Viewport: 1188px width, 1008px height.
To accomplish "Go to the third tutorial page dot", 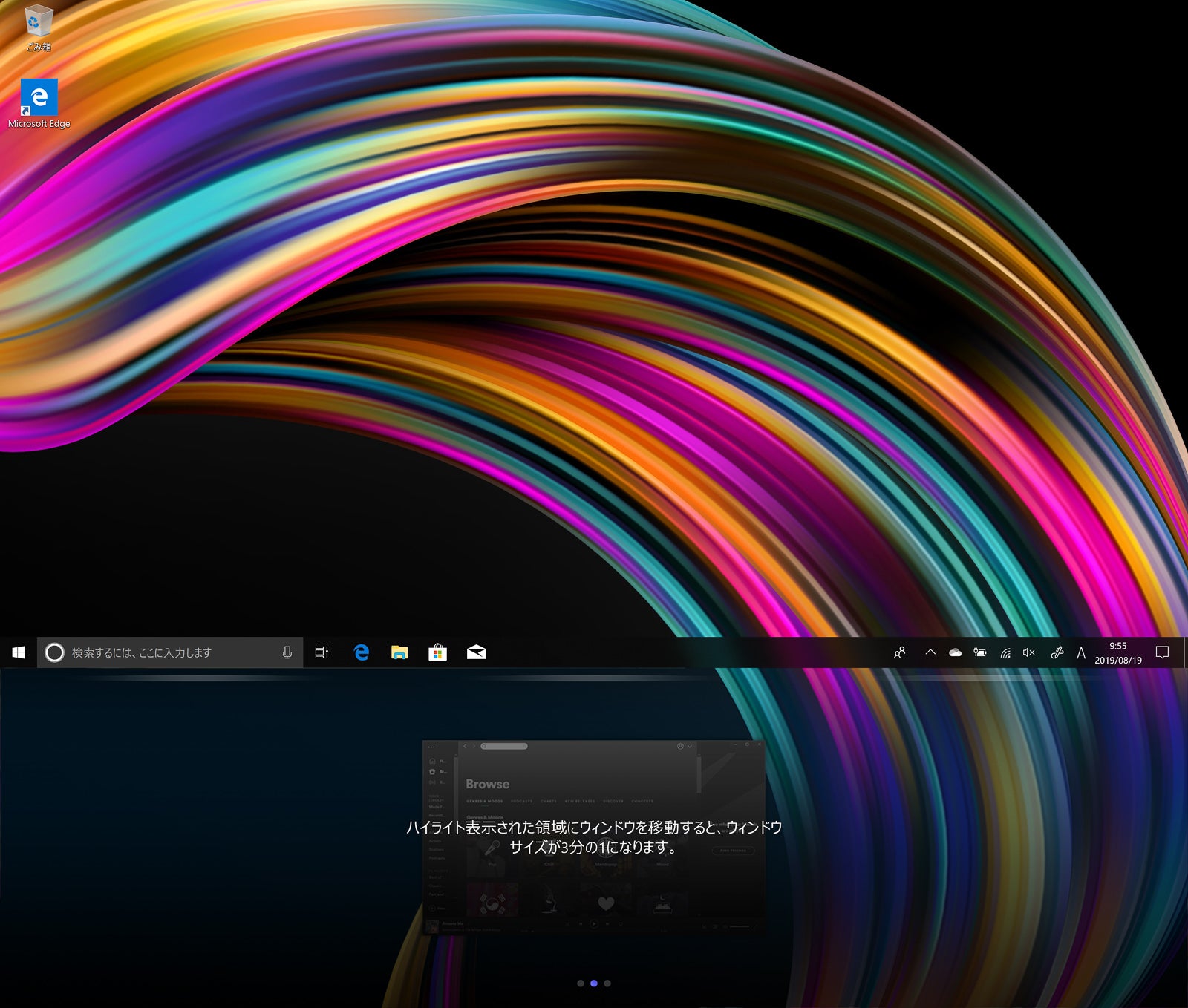I will pos(607,983).
